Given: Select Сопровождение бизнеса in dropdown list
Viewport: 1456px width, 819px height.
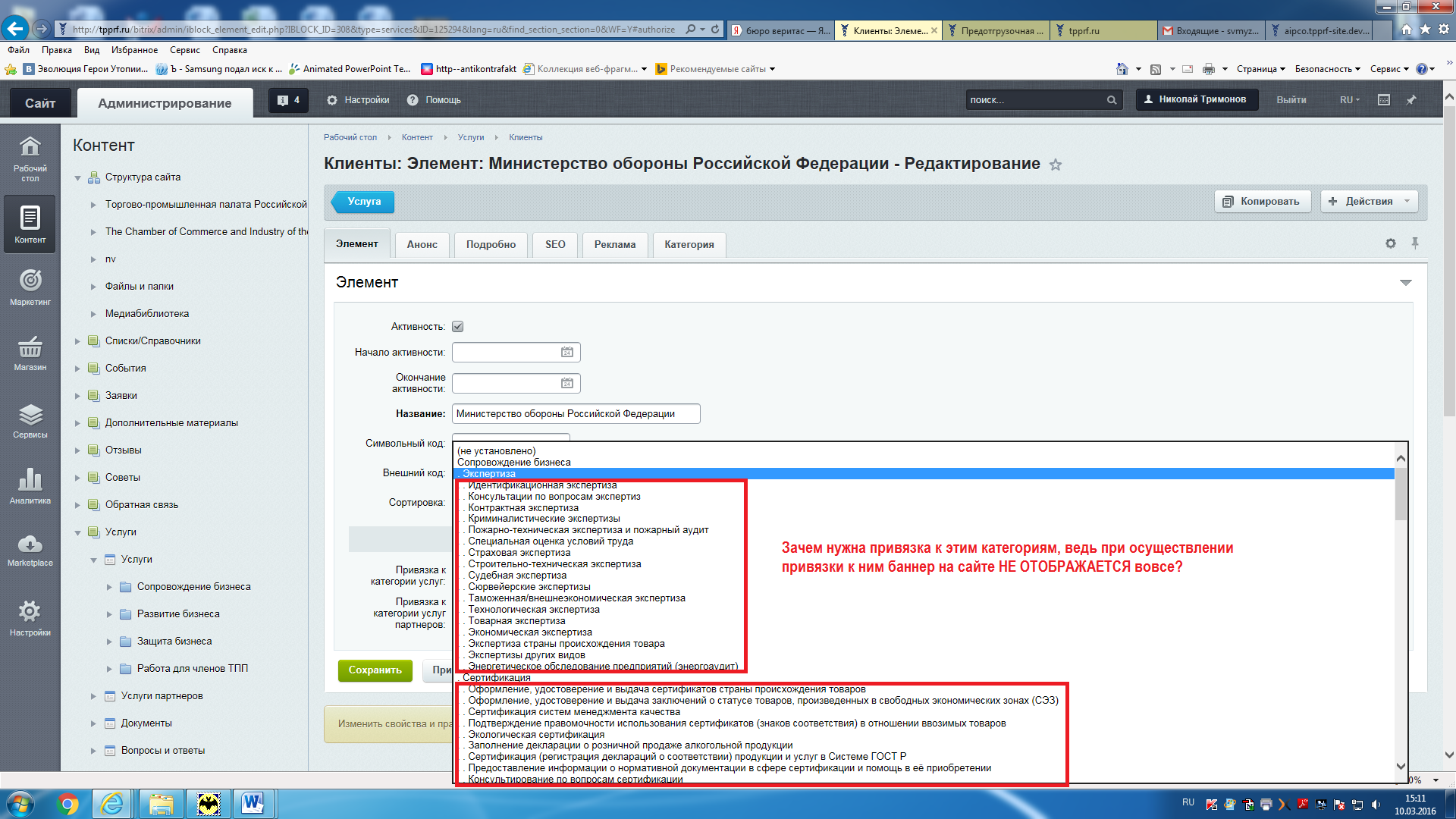Looking at the screenshot, I should [x=513, y=463].
